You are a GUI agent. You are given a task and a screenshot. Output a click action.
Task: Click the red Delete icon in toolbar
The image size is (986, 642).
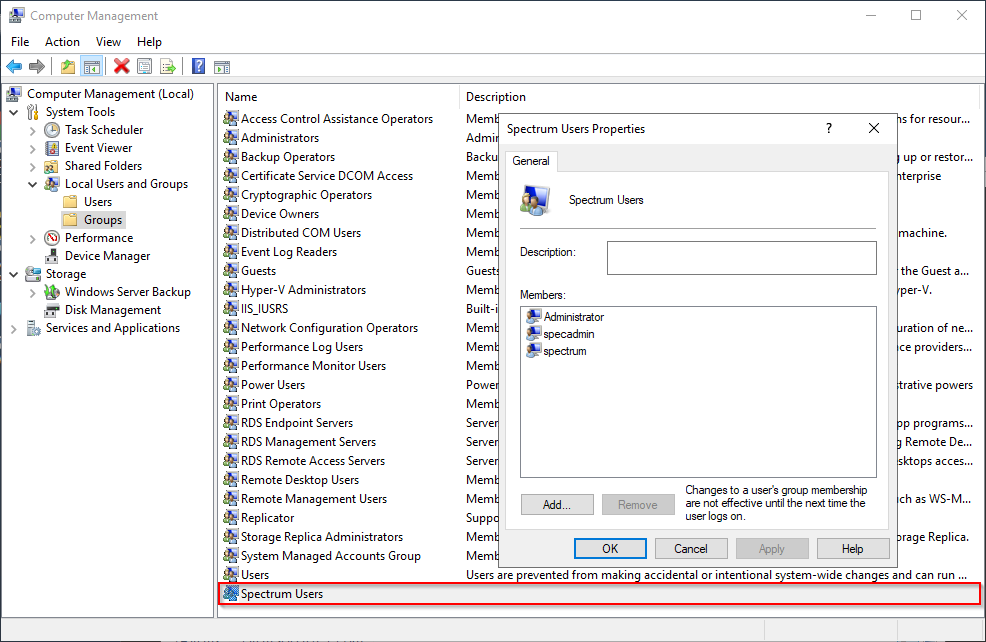pos(121,67)
